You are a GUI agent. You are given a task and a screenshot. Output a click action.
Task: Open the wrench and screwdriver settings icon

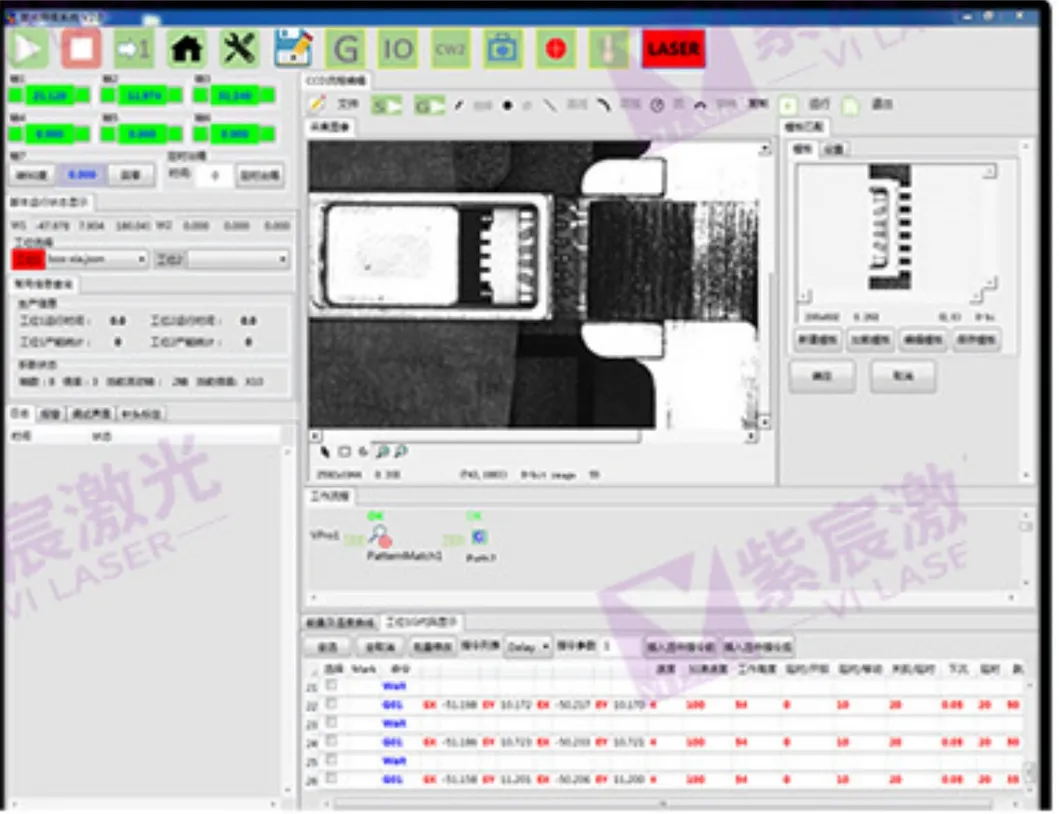coord(239,48)
